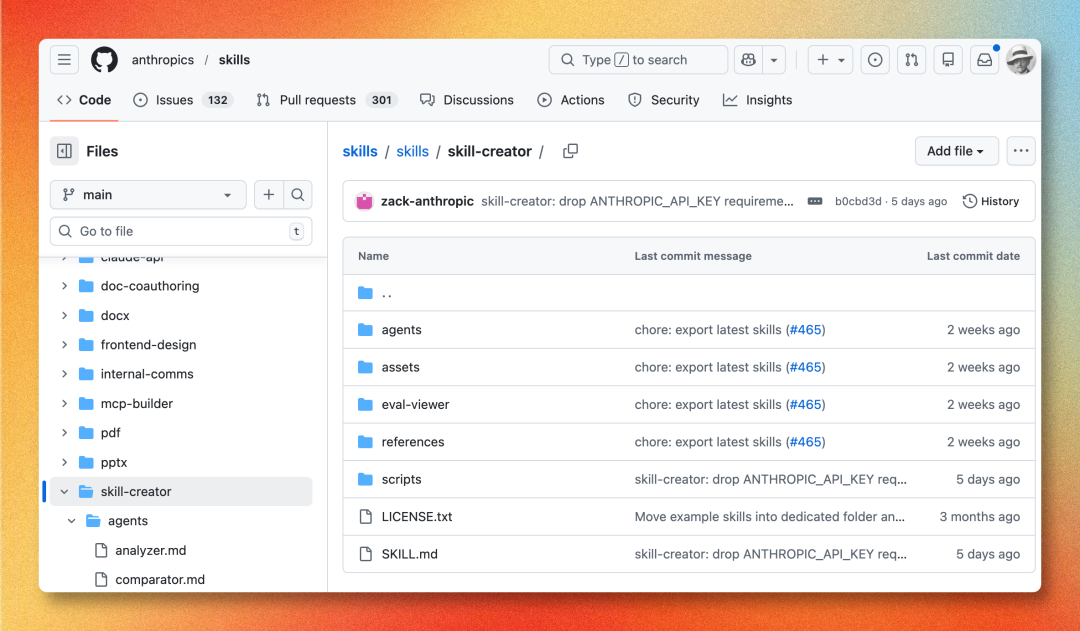Click the zack-anthropic avatar icon
Image resolution: width=1080 pixels, height=631 pixels.
[x=364, y=201]
